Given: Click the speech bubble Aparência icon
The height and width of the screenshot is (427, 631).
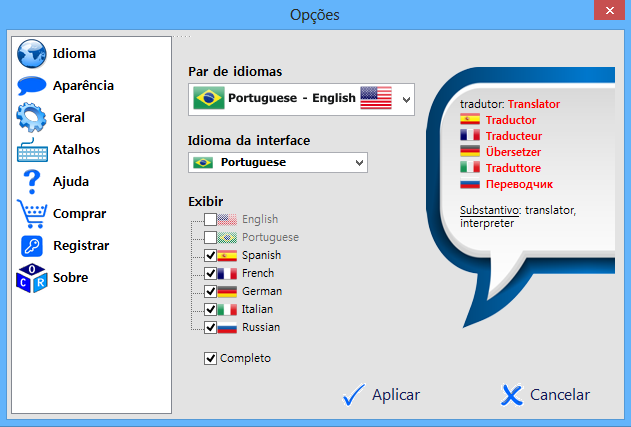Looking at the screenshot, I should pos(32,85).
